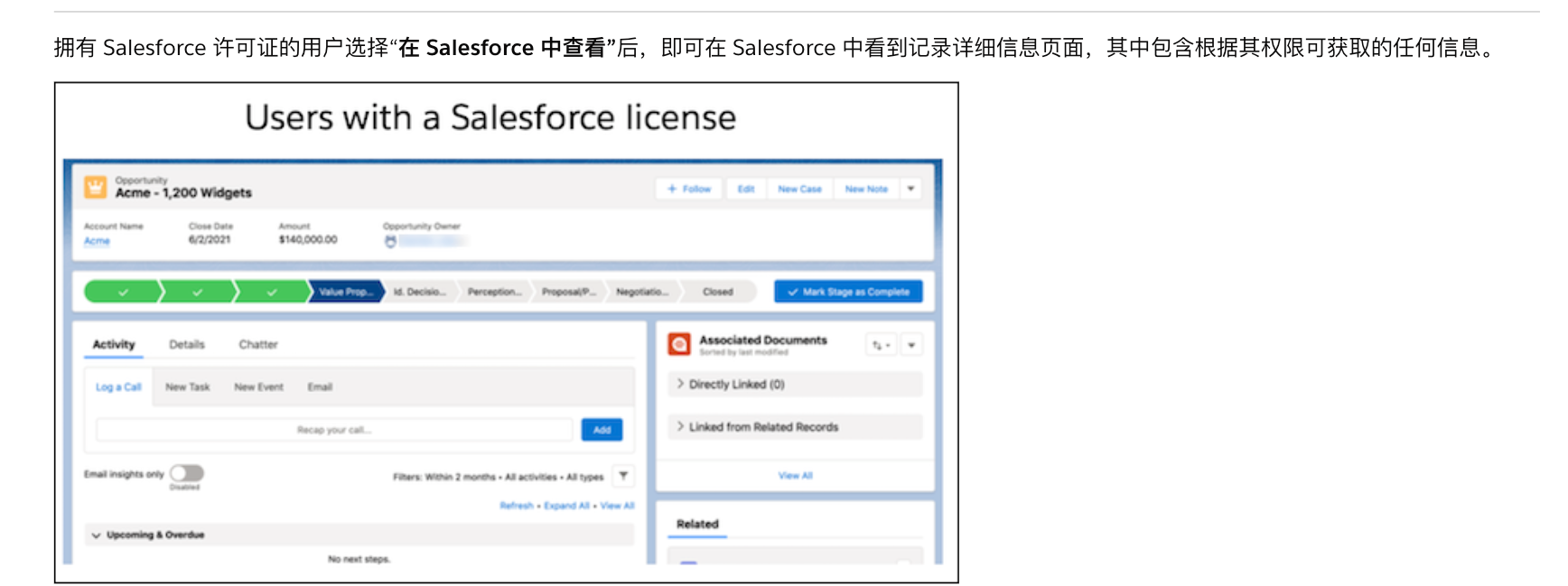Select the Perception... path stage
Image resolution: width=1568 pixels, height=586 pixels.
494,292
